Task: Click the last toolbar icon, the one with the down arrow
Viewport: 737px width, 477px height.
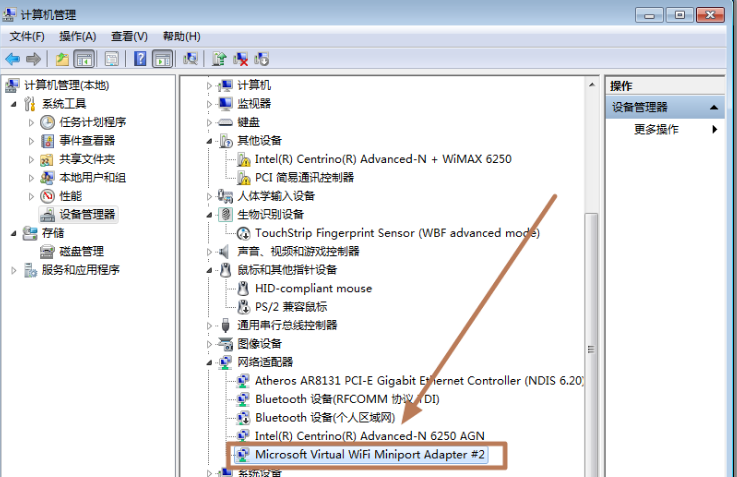Action: pos(261,59)
